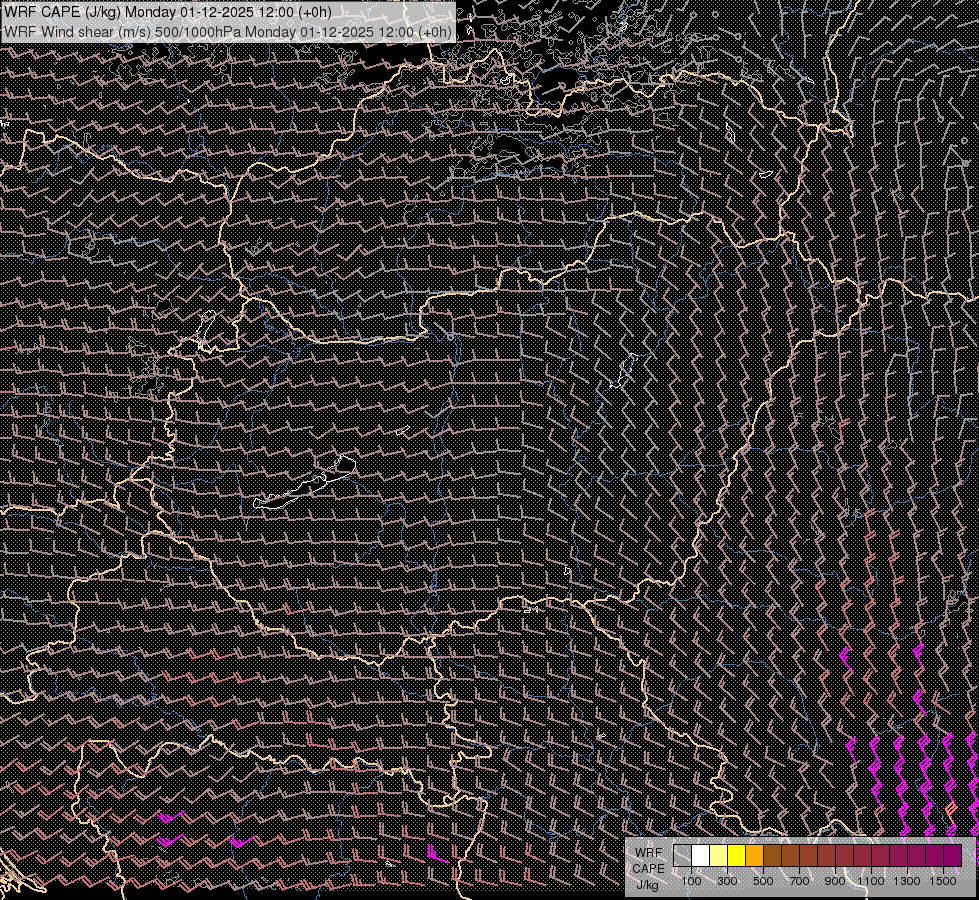Viewport: 979px width, 900px height.
Task: Select the pale yellow CAPE legend swatch
Action: (x=719, y=855)
